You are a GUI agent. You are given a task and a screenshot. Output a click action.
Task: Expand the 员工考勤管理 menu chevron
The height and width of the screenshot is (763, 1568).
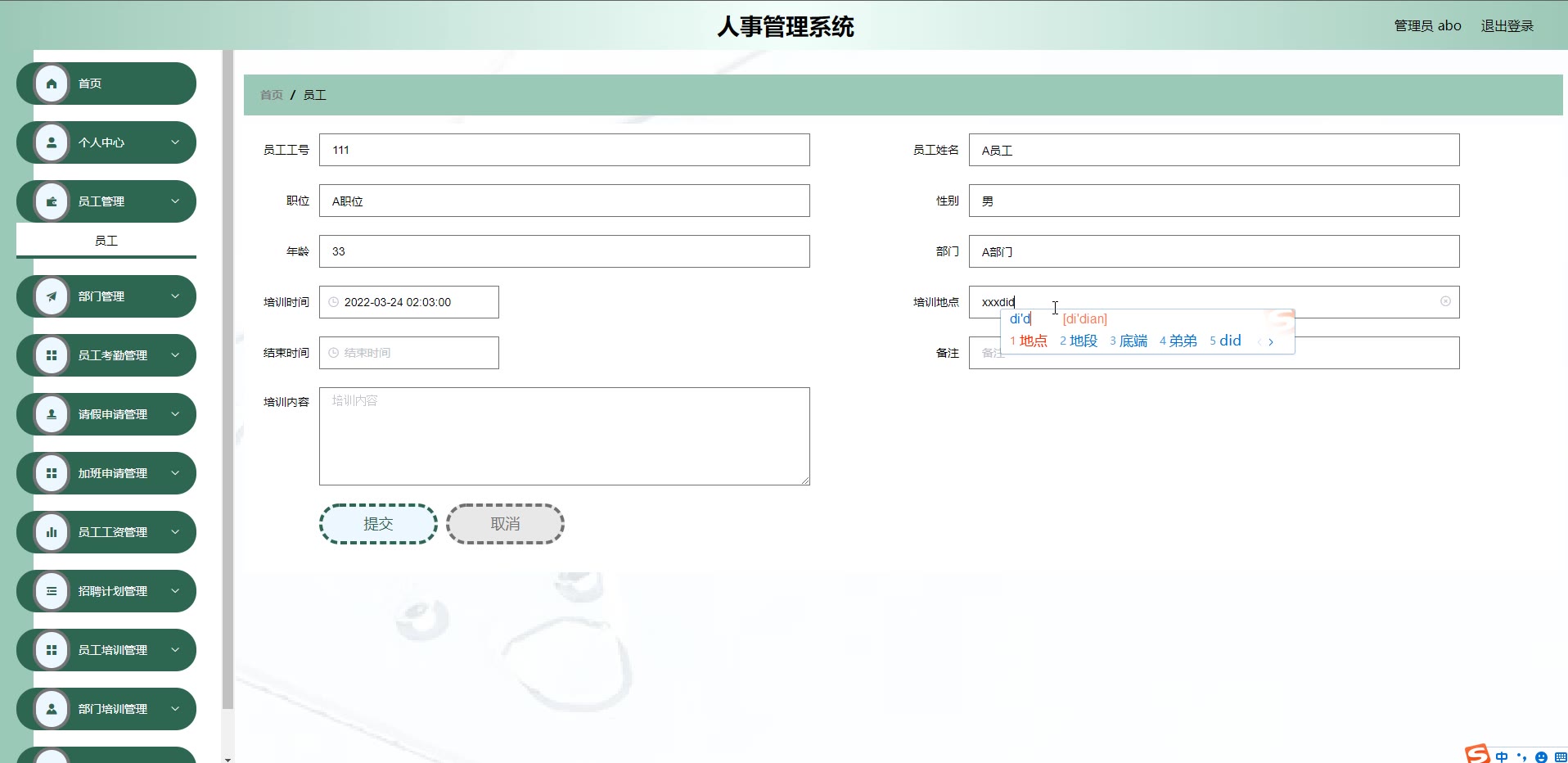click(x=175, y=355)
